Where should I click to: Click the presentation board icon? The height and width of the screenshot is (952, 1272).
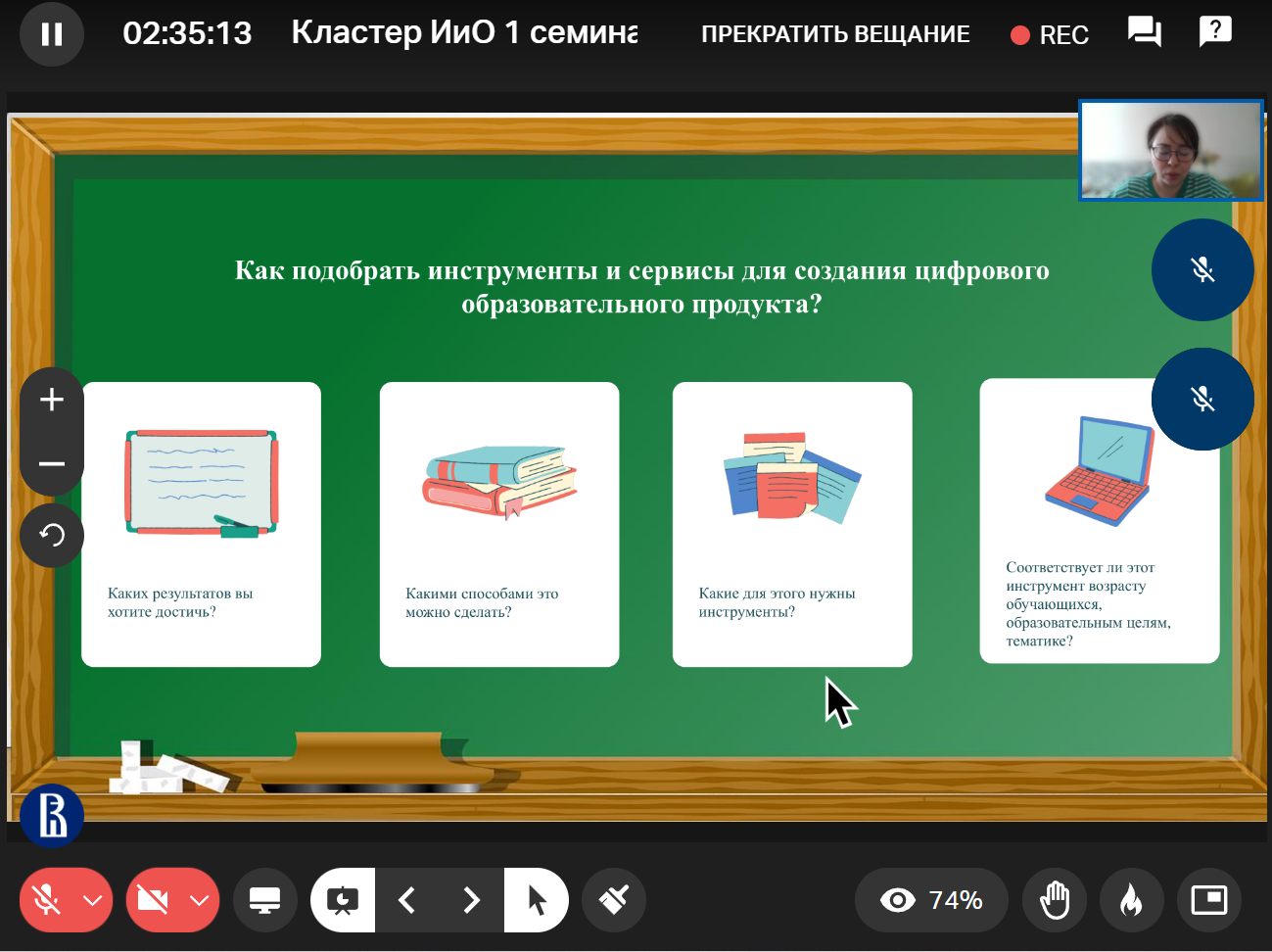pos(343,899)
